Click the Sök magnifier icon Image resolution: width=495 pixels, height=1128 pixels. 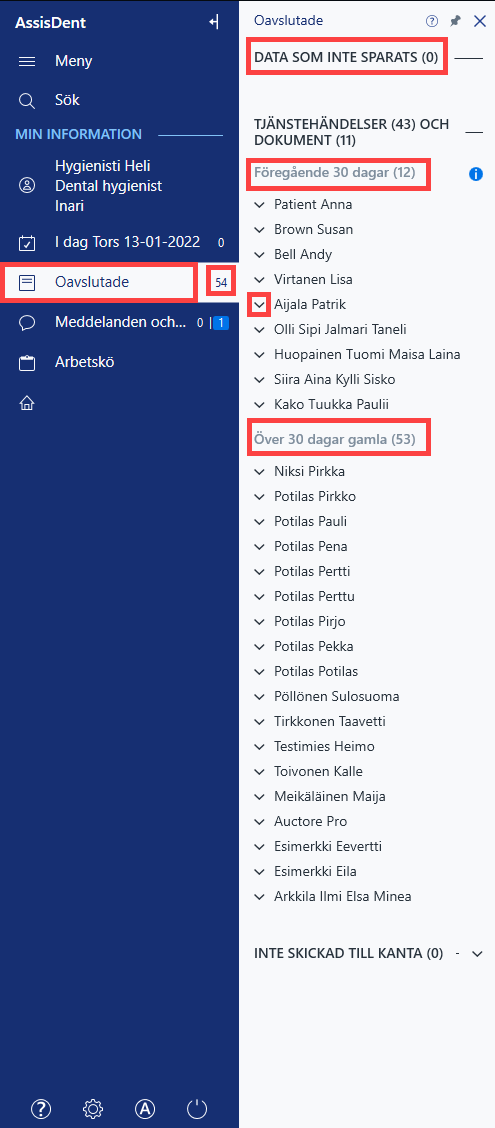(x=27, y=101)
